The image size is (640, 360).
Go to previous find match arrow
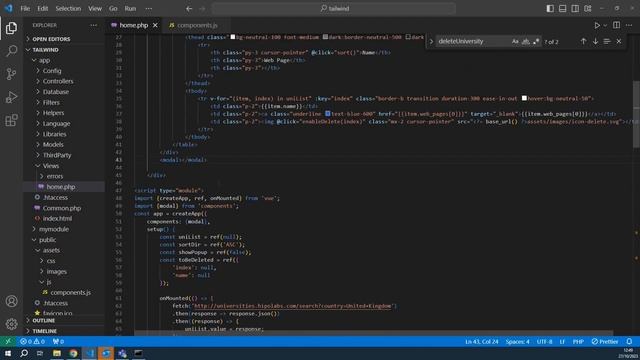click(x=583, y=41)
